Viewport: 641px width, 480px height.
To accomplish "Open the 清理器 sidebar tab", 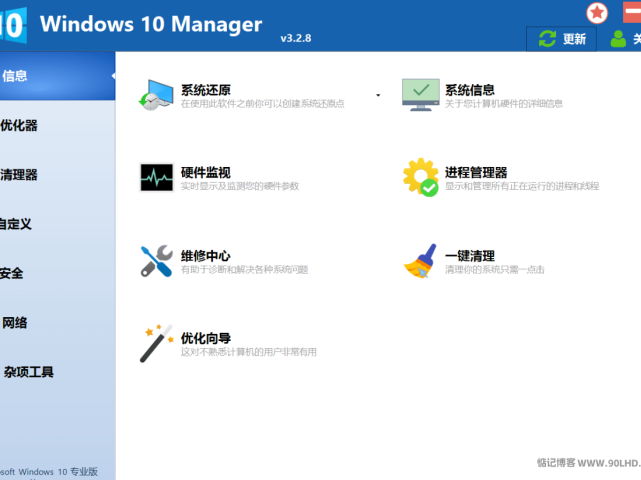I will click(58, 175).
